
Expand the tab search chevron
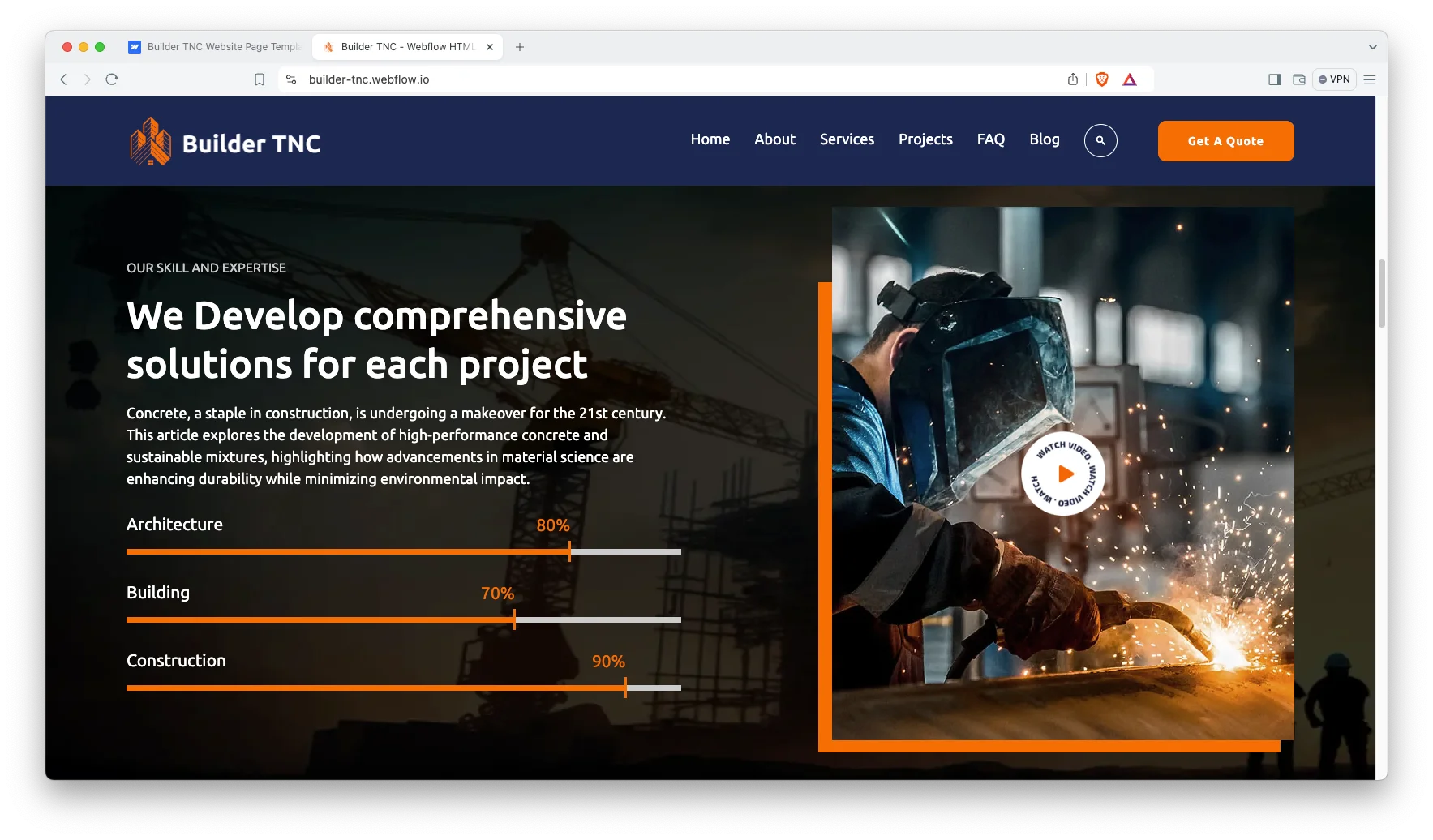(x=1372, y=47)
